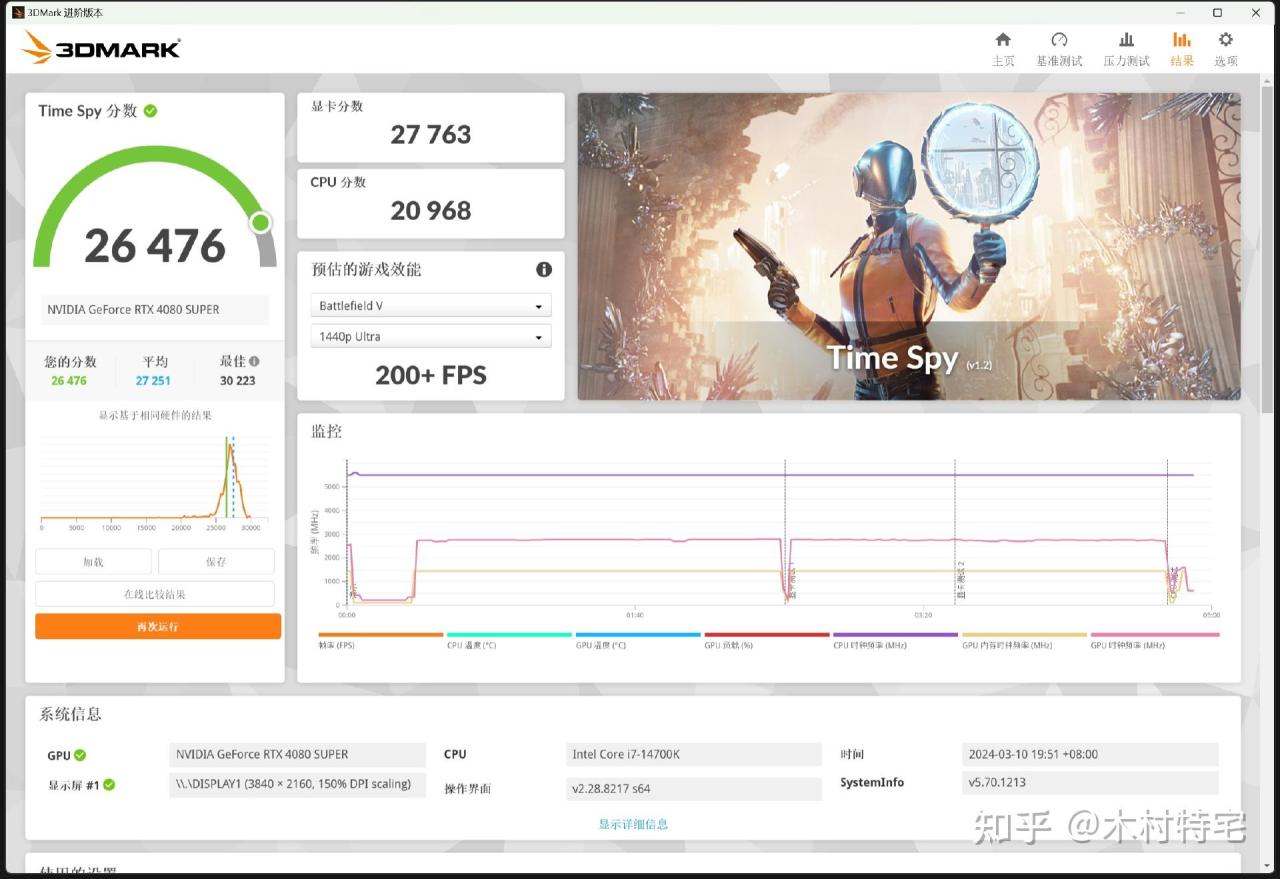
Task: Maximize the 3DMark window
Action: (1217, 13)
